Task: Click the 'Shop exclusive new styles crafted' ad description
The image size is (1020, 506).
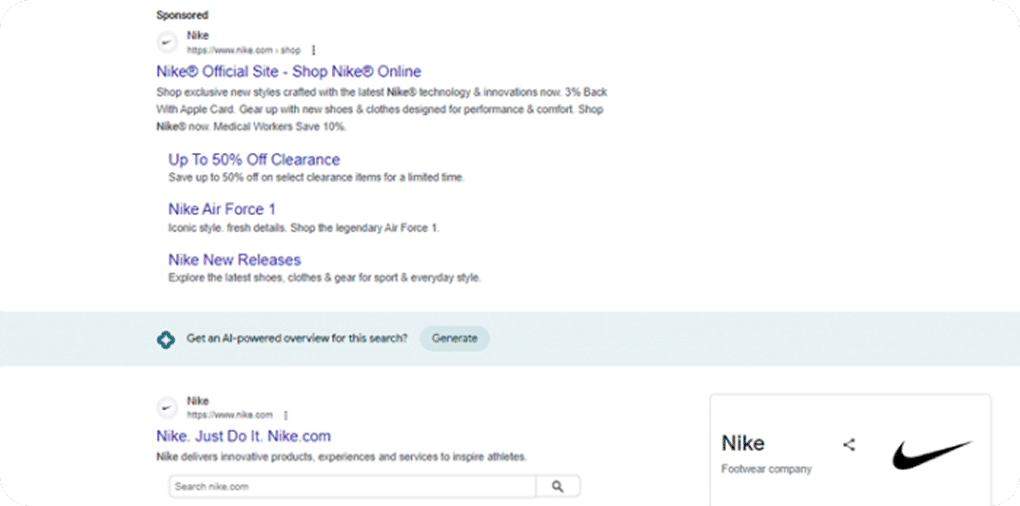Action: click(x=382, y=109)
